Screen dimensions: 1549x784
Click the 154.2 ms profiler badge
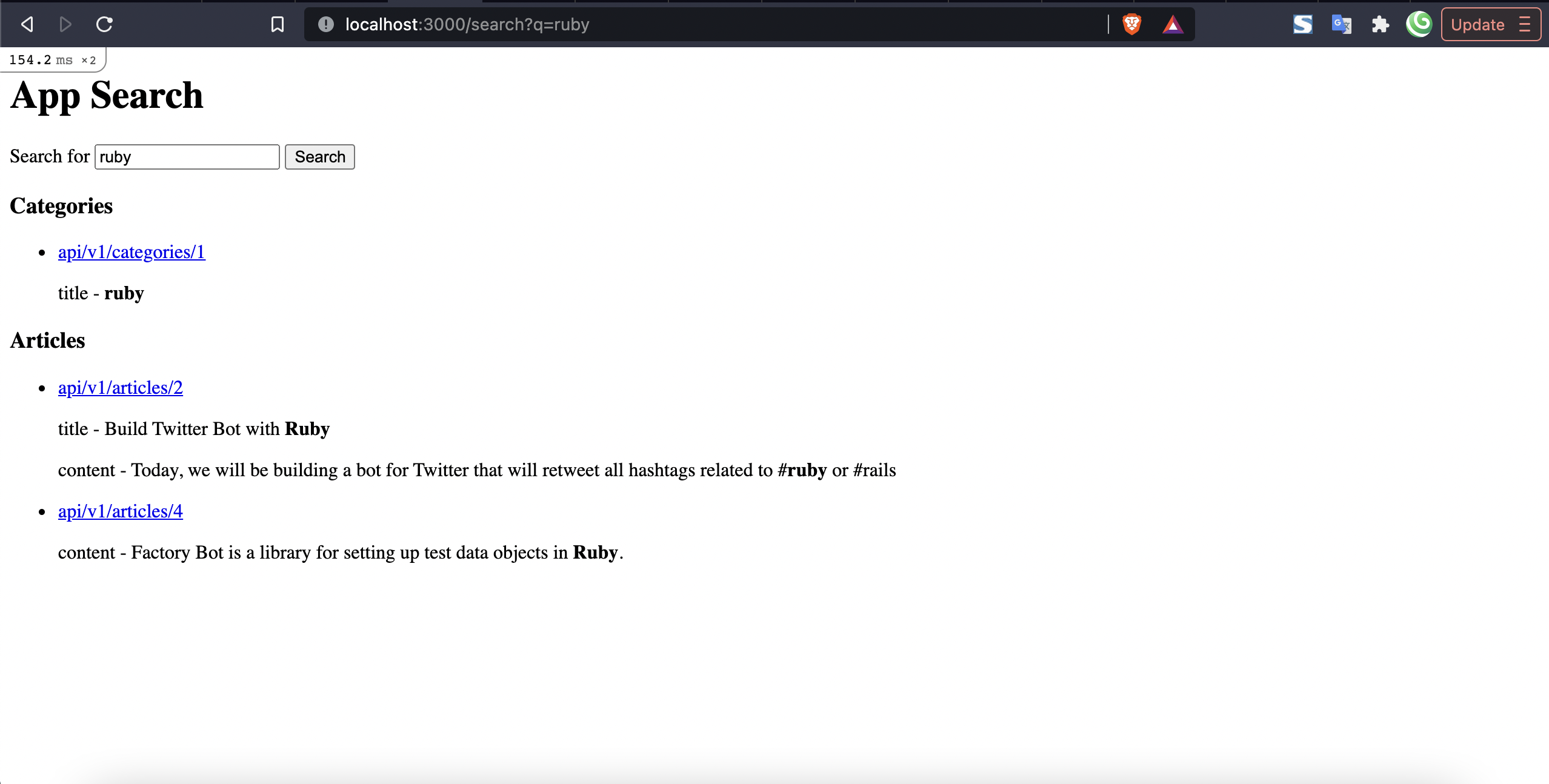pos(52,59)
